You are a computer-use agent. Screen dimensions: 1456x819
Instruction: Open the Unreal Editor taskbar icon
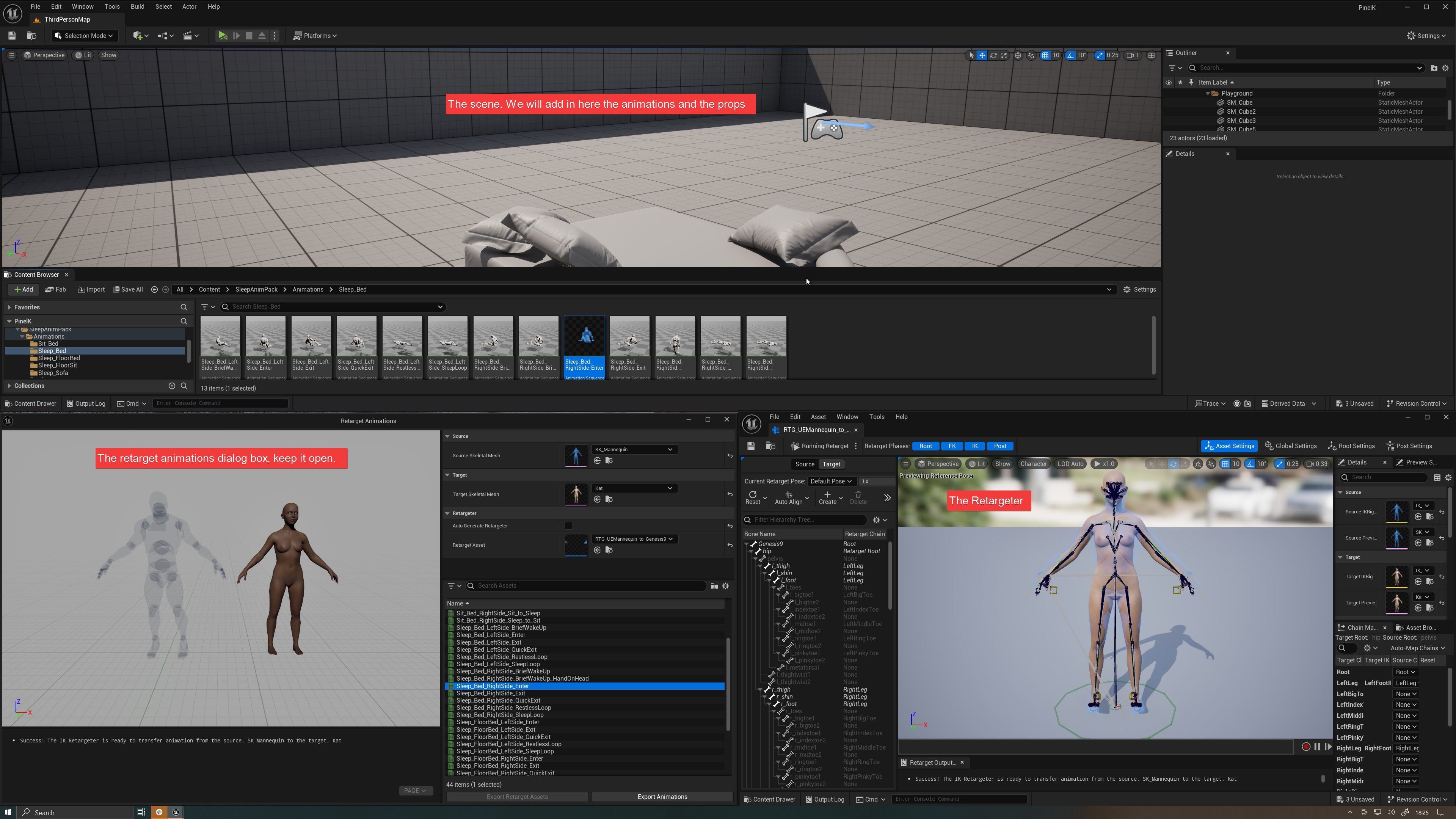tap(176, 812)
